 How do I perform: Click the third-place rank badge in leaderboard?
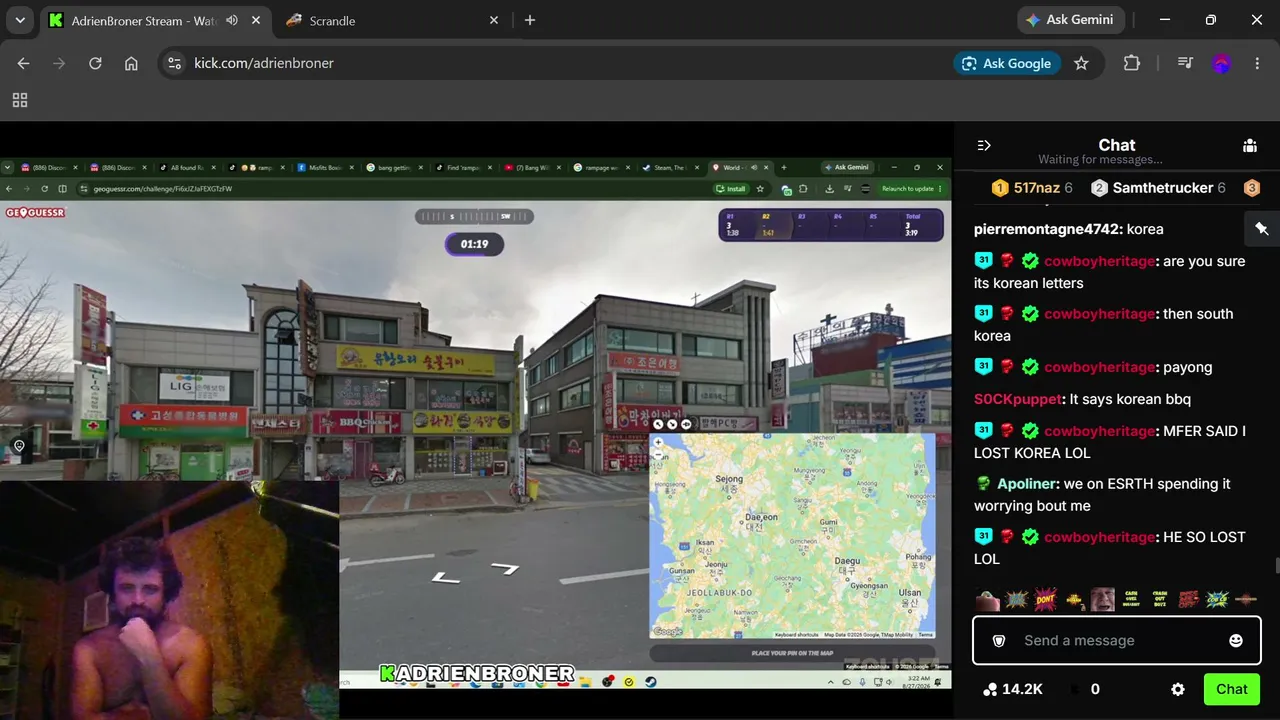tap(1251, 188)
